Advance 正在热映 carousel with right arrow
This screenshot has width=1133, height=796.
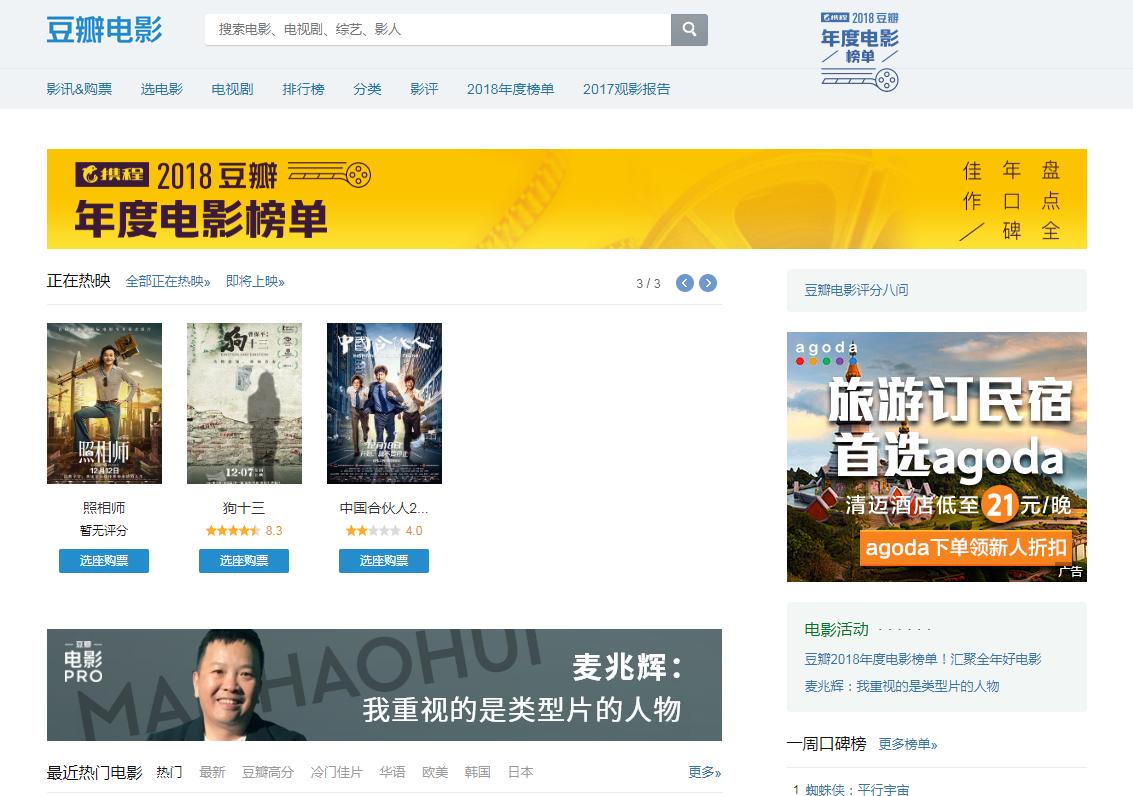(x=708, y=283)
